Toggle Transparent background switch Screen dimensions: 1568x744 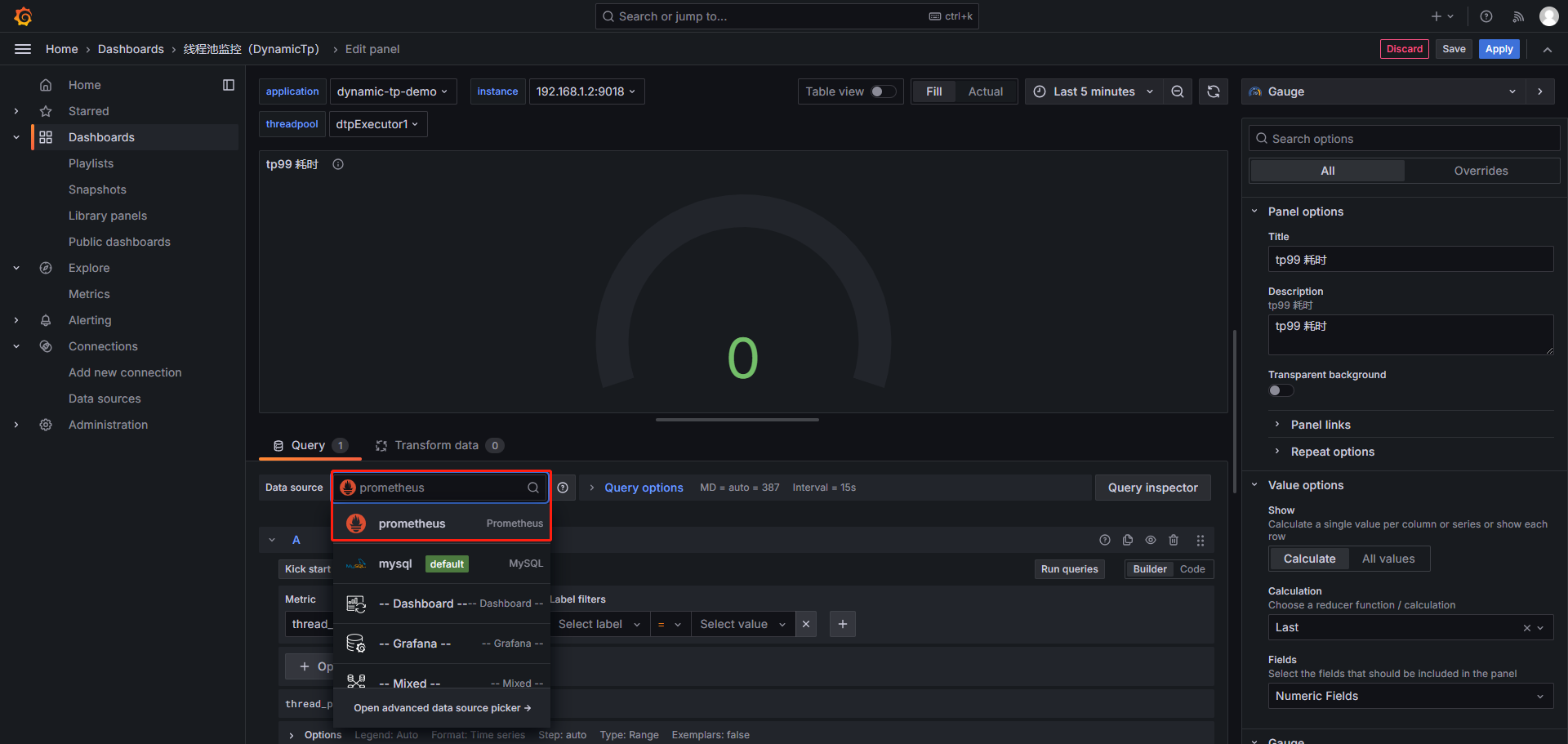tap(1281, 390)
